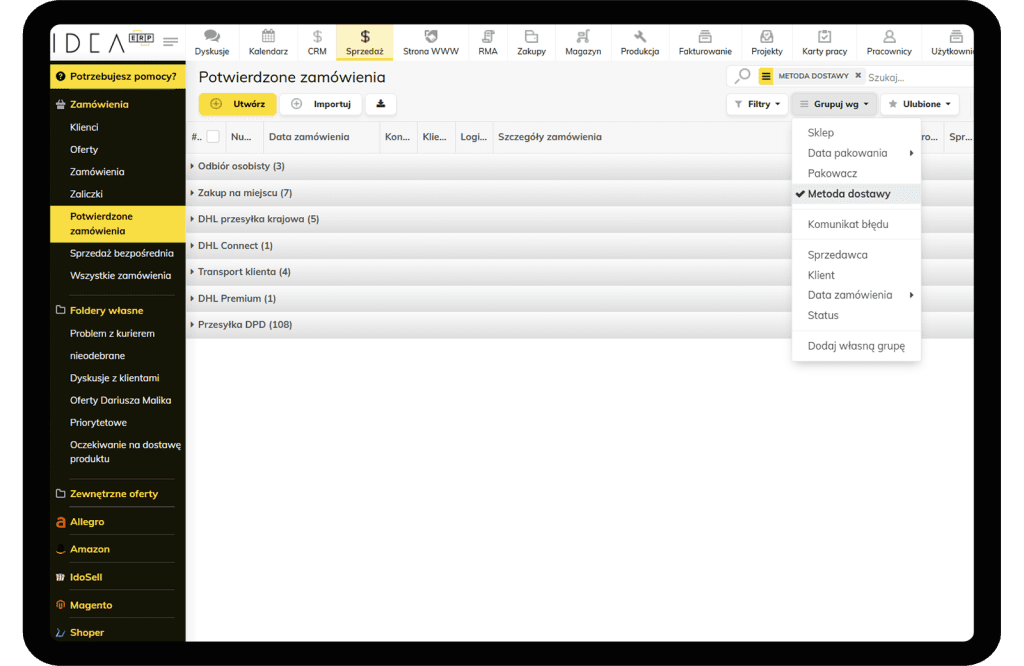Open the Fakturowanie module icon
The image size is (1024, 666).
(x=705, y=37)
